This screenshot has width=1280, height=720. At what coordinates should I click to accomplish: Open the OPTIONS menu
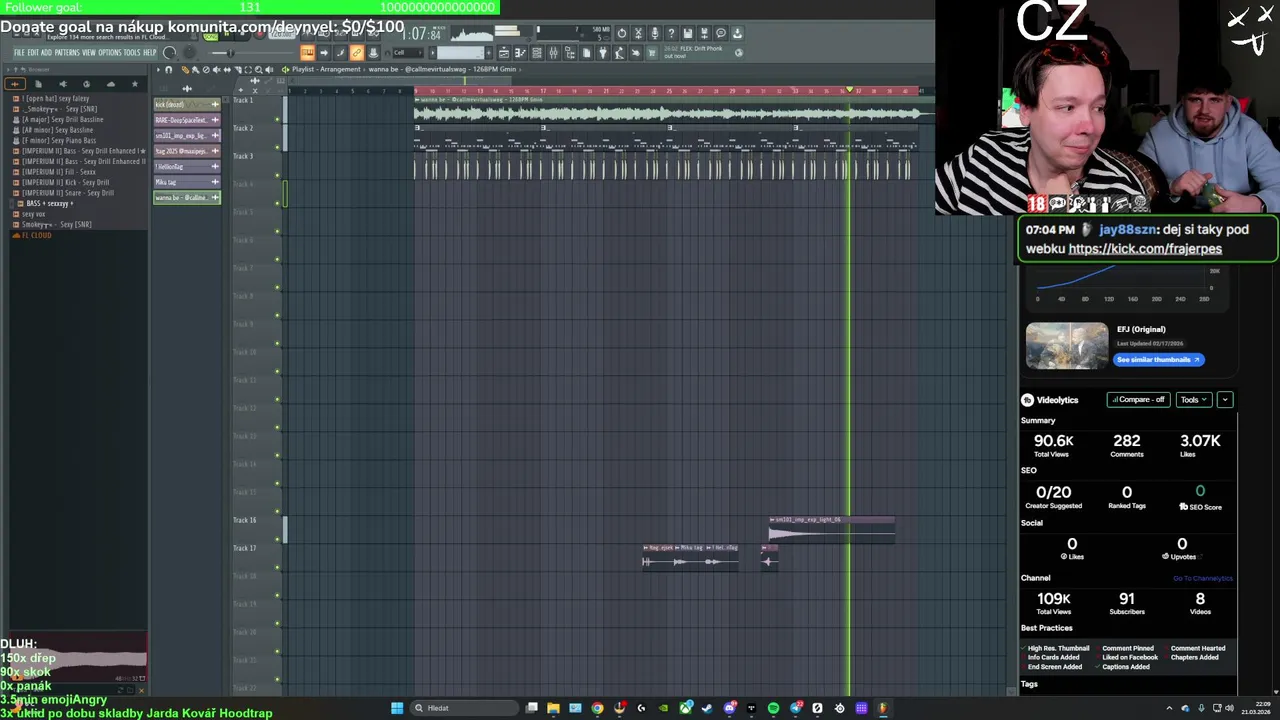point(110,52)
